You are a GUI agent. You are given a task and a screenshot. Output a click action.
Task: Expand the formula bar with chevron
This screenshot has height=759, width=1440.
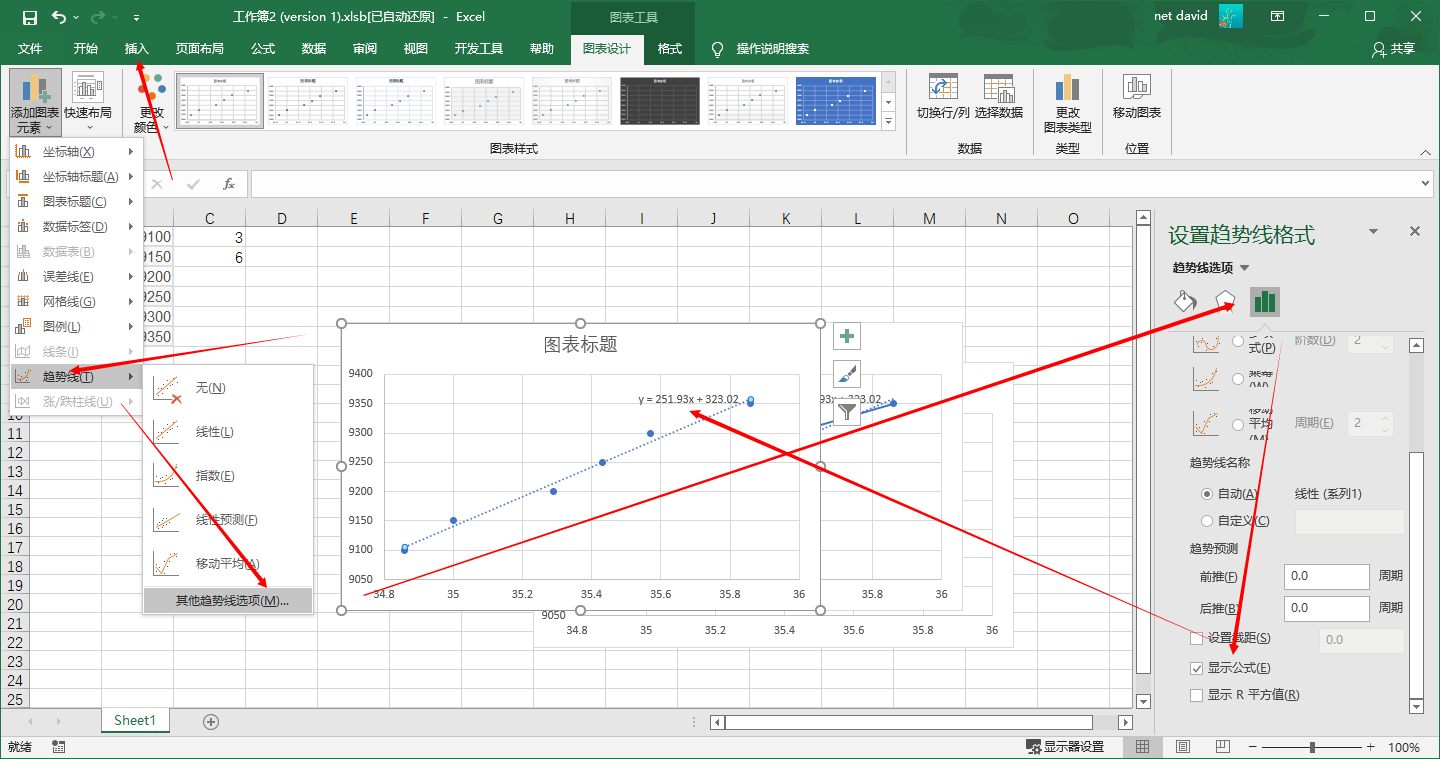(1426, 184)
